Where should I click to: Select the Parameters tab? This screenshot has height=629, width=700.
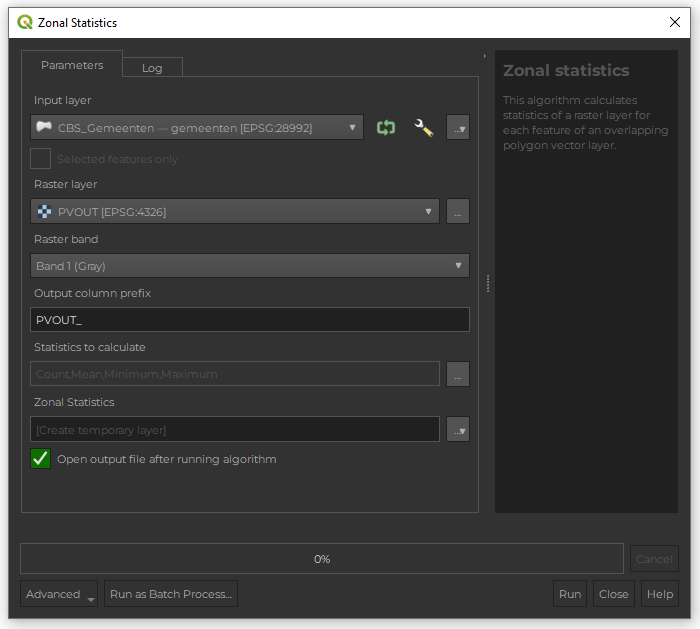tap(72, 65)
